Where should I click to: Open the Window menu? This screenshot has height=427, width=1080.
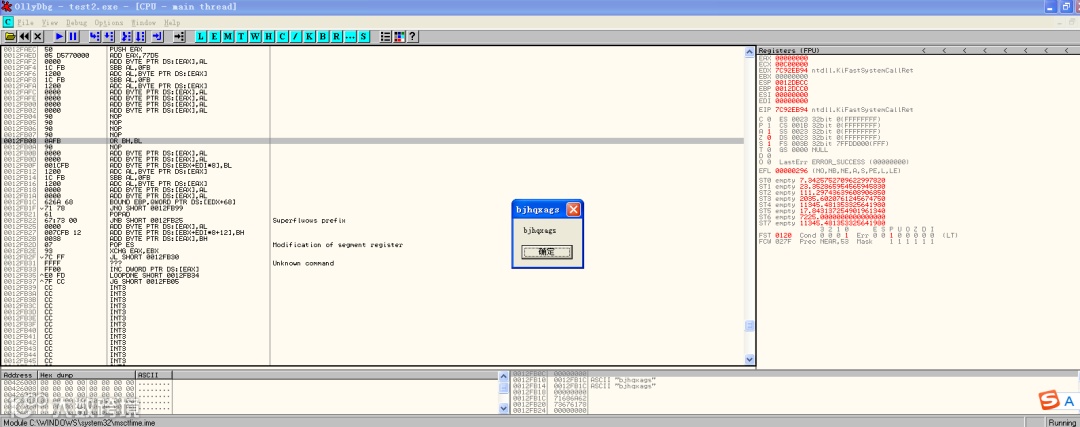(144, 23)
